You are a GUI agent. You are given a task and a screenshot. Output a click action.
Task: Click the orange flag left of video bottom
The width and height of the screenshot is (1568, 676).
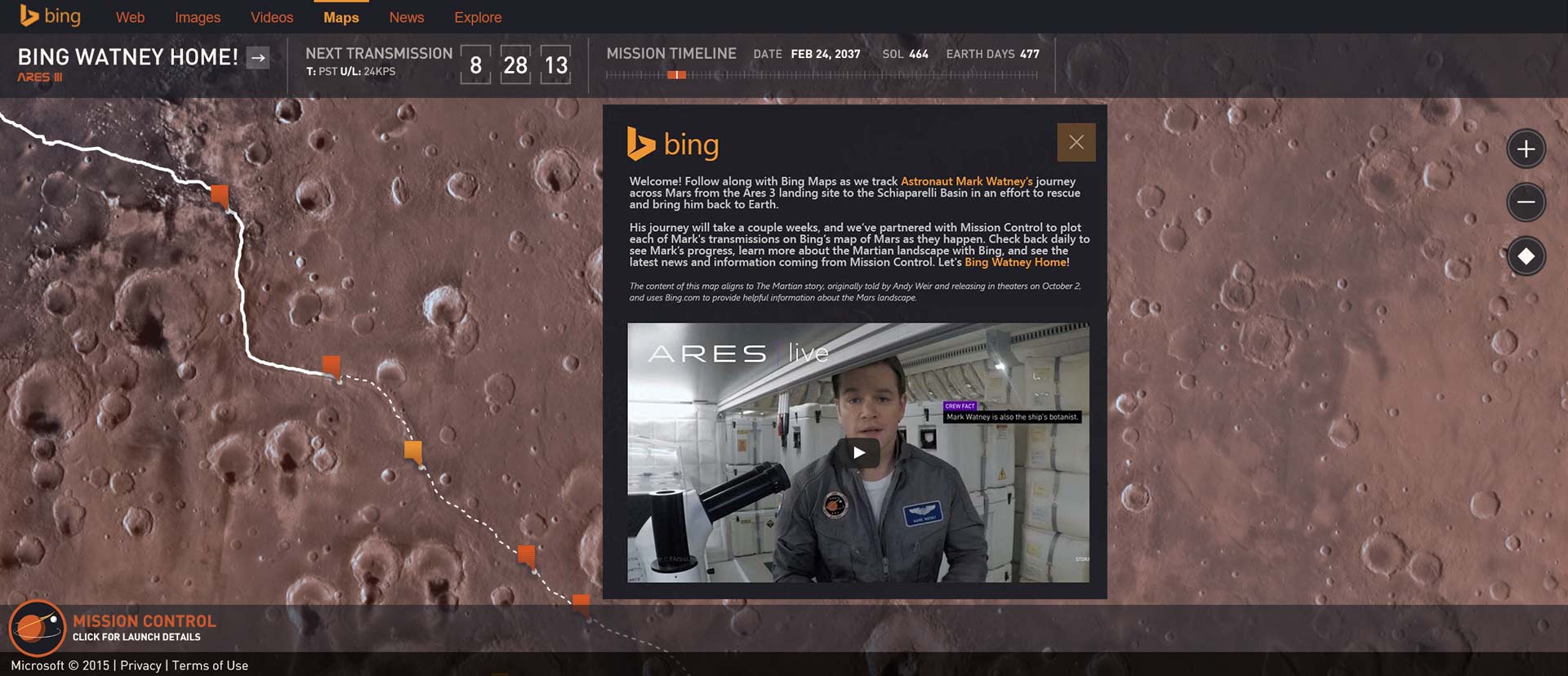click(x=527, y=555)
